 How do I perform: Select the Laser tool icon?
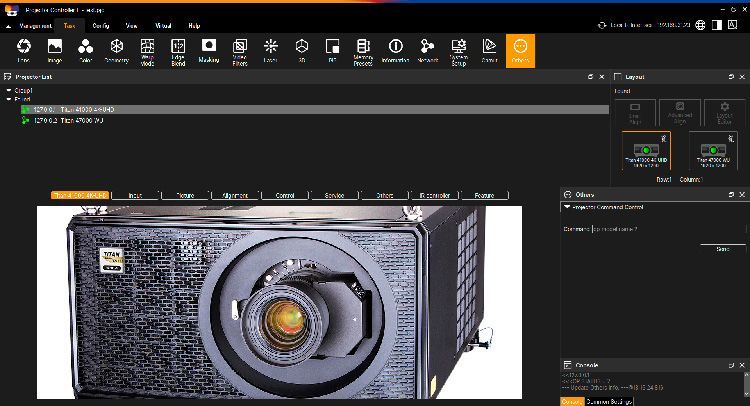270,51
